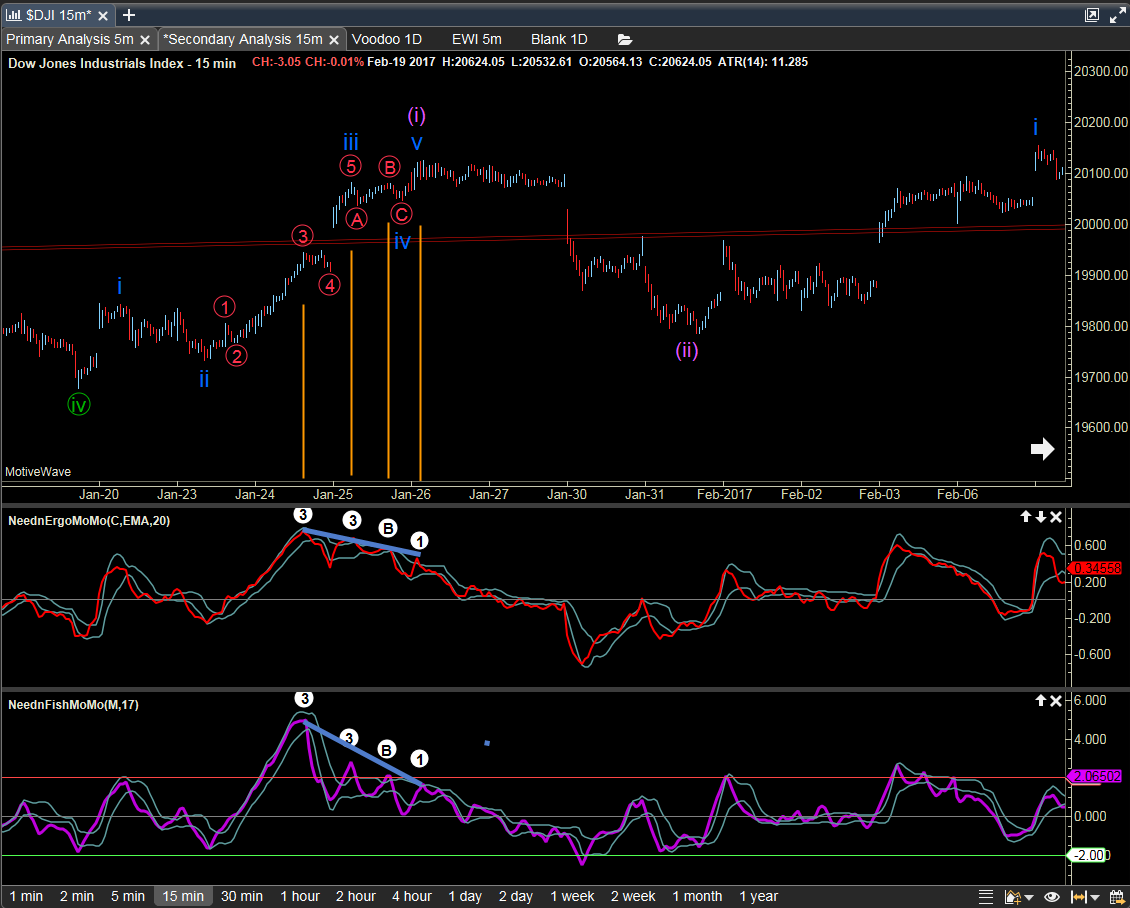Select the red circled 3 wave label
This screenshot has height=908, width=1130.
tap(303, 236)
